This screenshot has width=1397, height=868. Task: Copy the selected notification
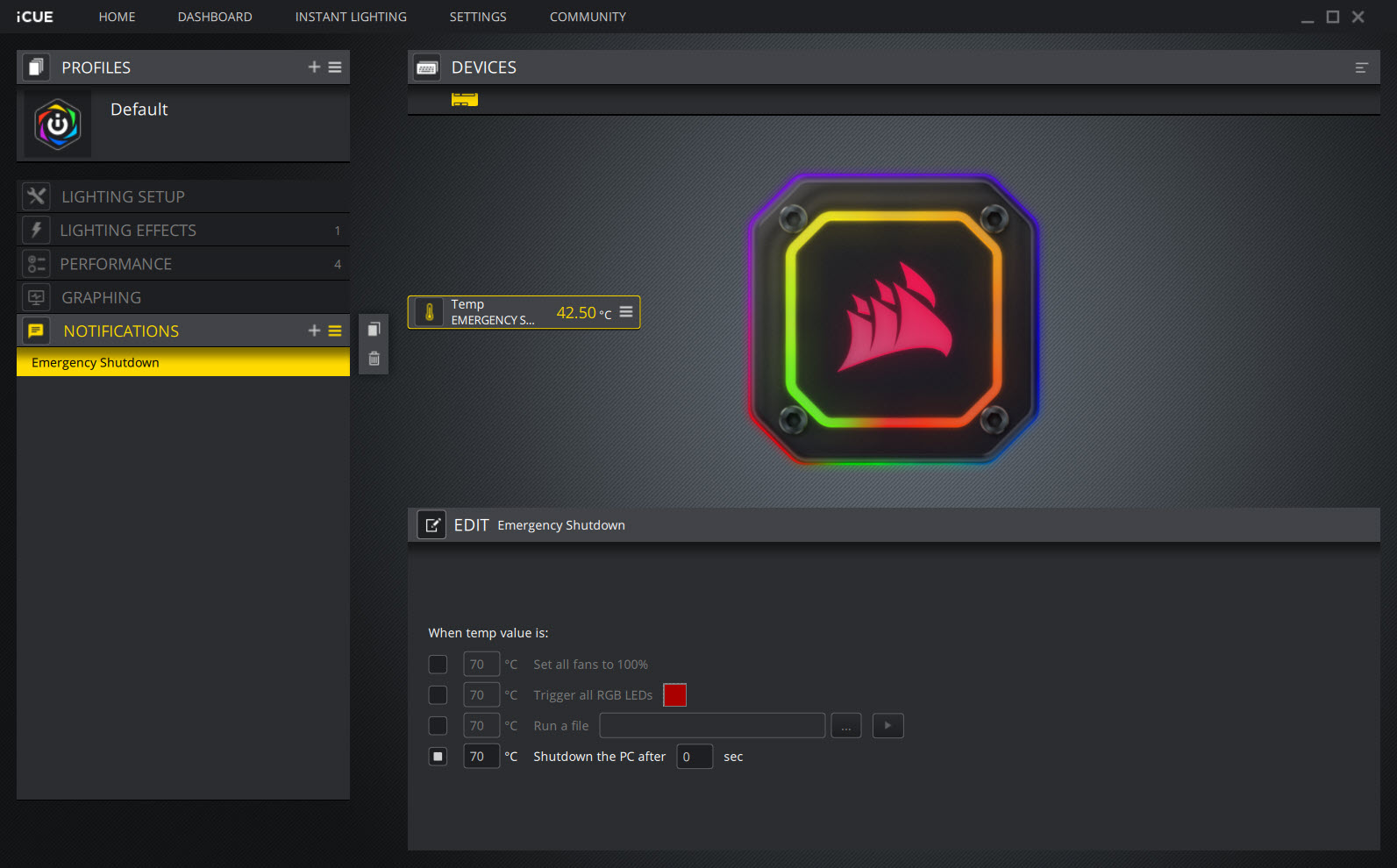(374, 329)
